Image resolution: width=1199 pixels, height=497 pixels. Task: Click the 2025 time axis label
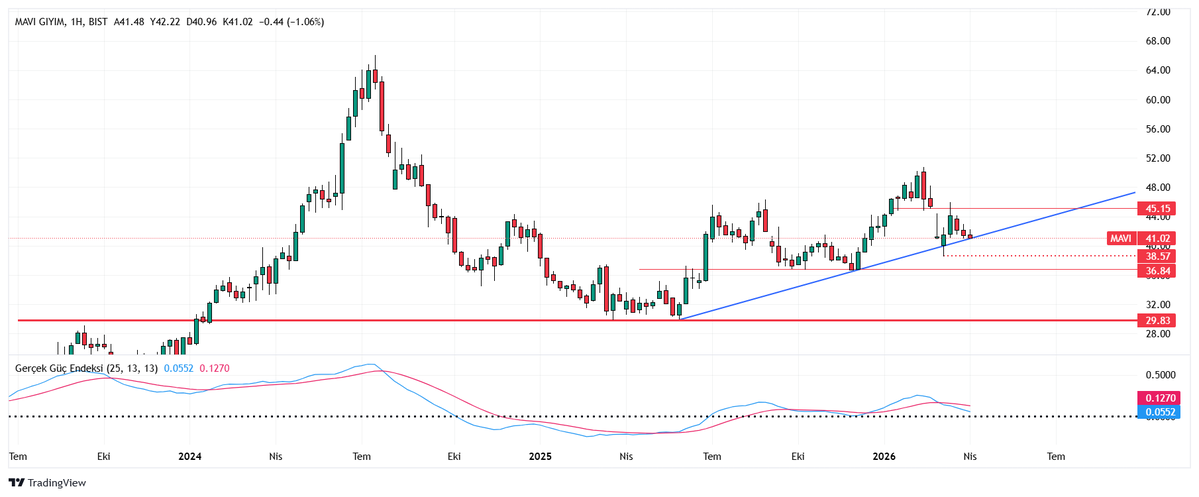click(x=540, y=456)
